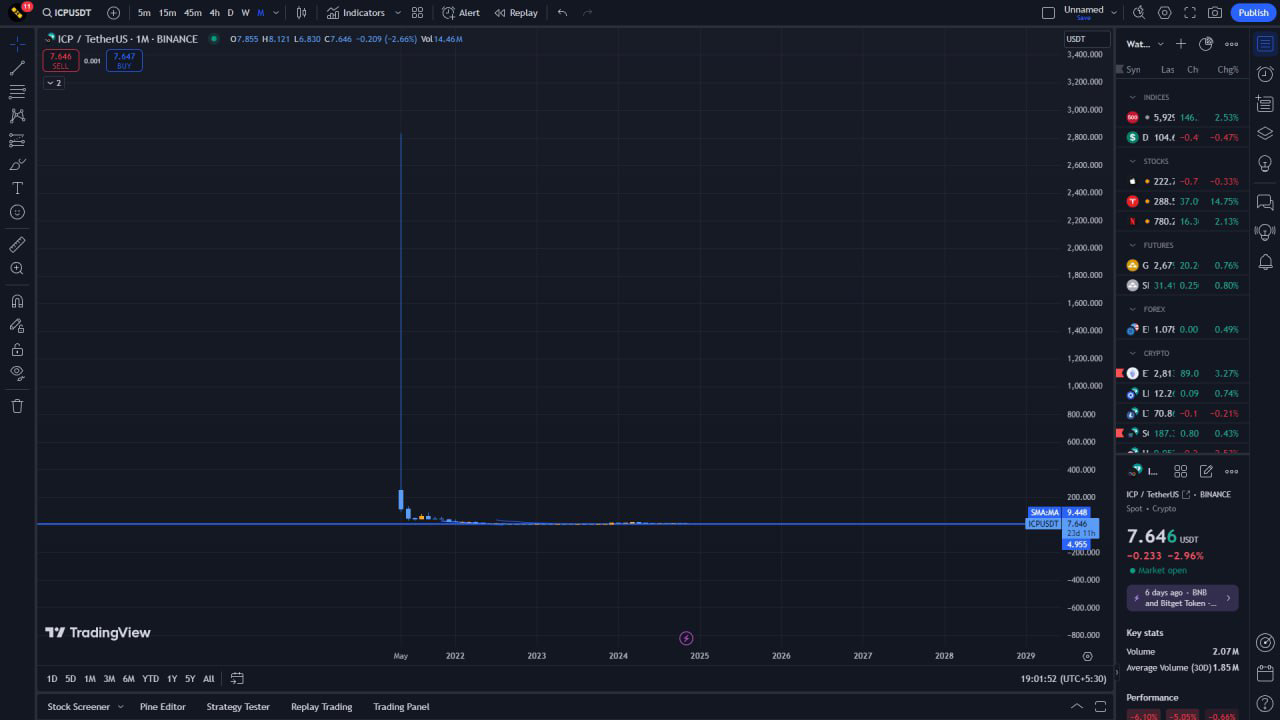1280x720 pixels.
Task: Toggle lock all drawing tools
Action: point(17,349)
